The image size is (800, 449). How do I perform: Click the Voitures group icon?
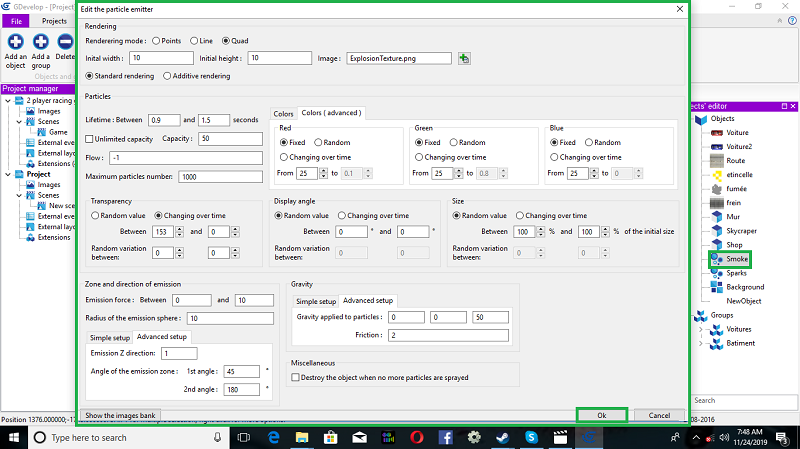(717, 330)
